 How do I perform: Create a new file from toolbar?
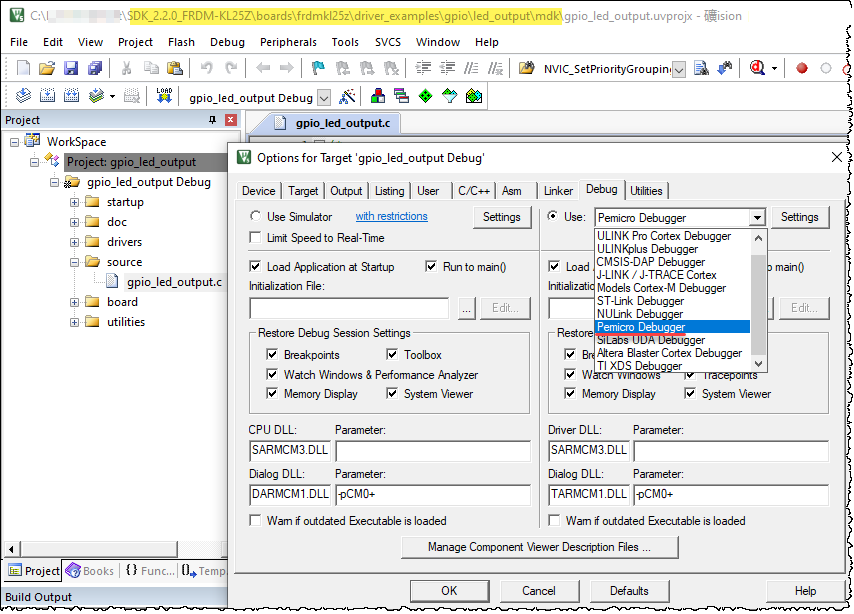[x=23, y=68]
